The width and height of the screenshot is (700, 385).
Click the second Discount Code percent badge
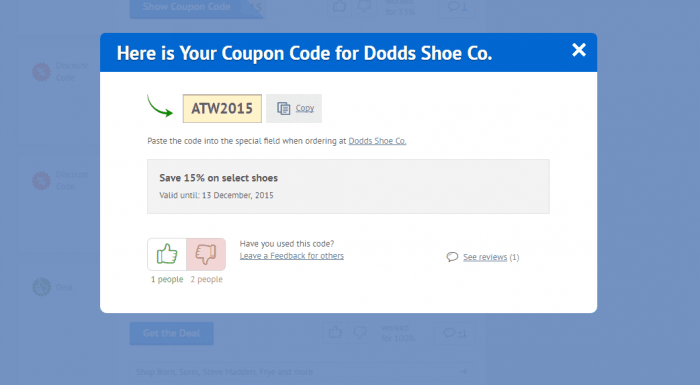(x=42, y=181)
